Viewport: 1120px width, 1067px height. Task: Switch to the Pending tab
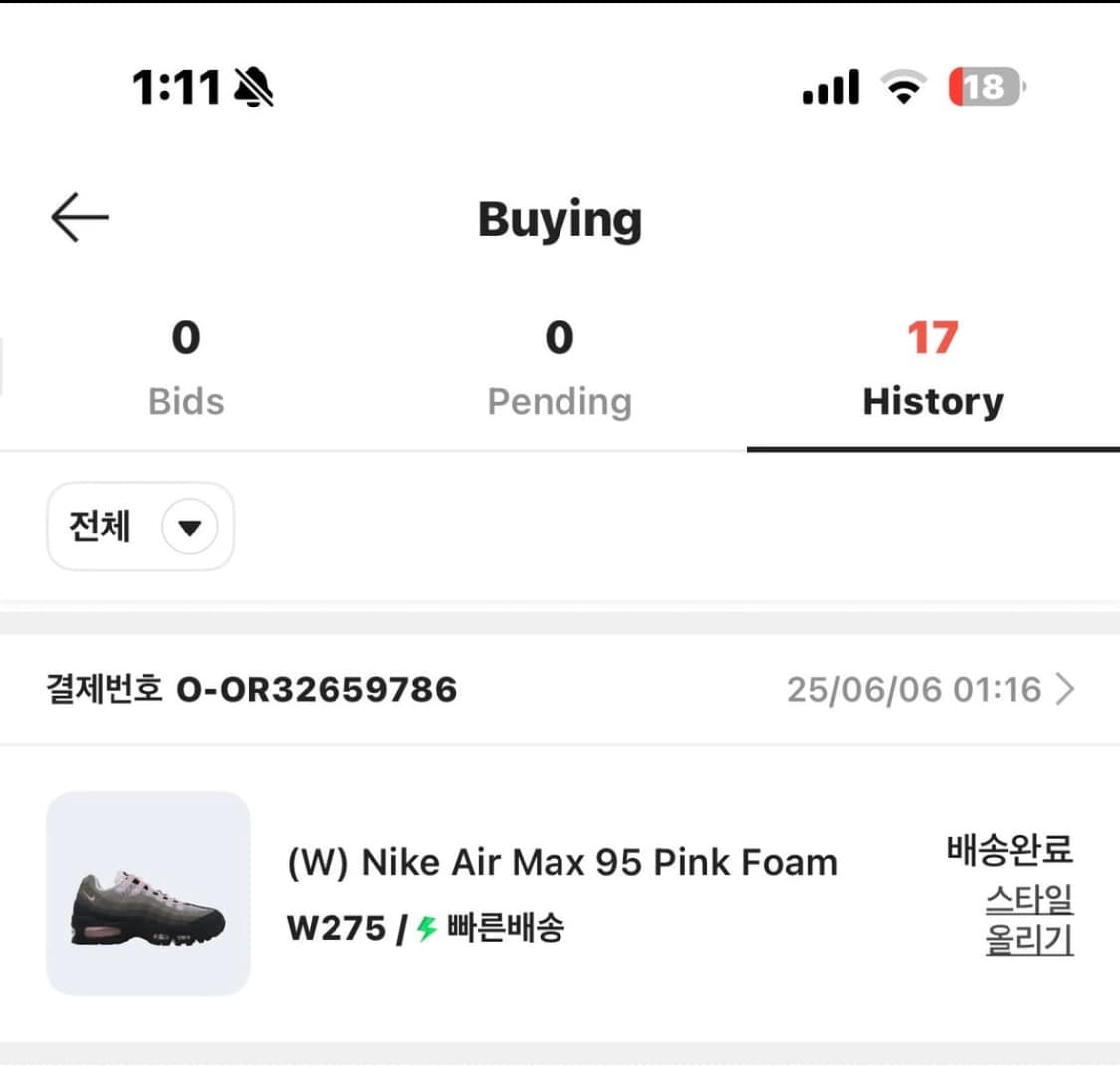pyautogui.click(x=560, y=368)
